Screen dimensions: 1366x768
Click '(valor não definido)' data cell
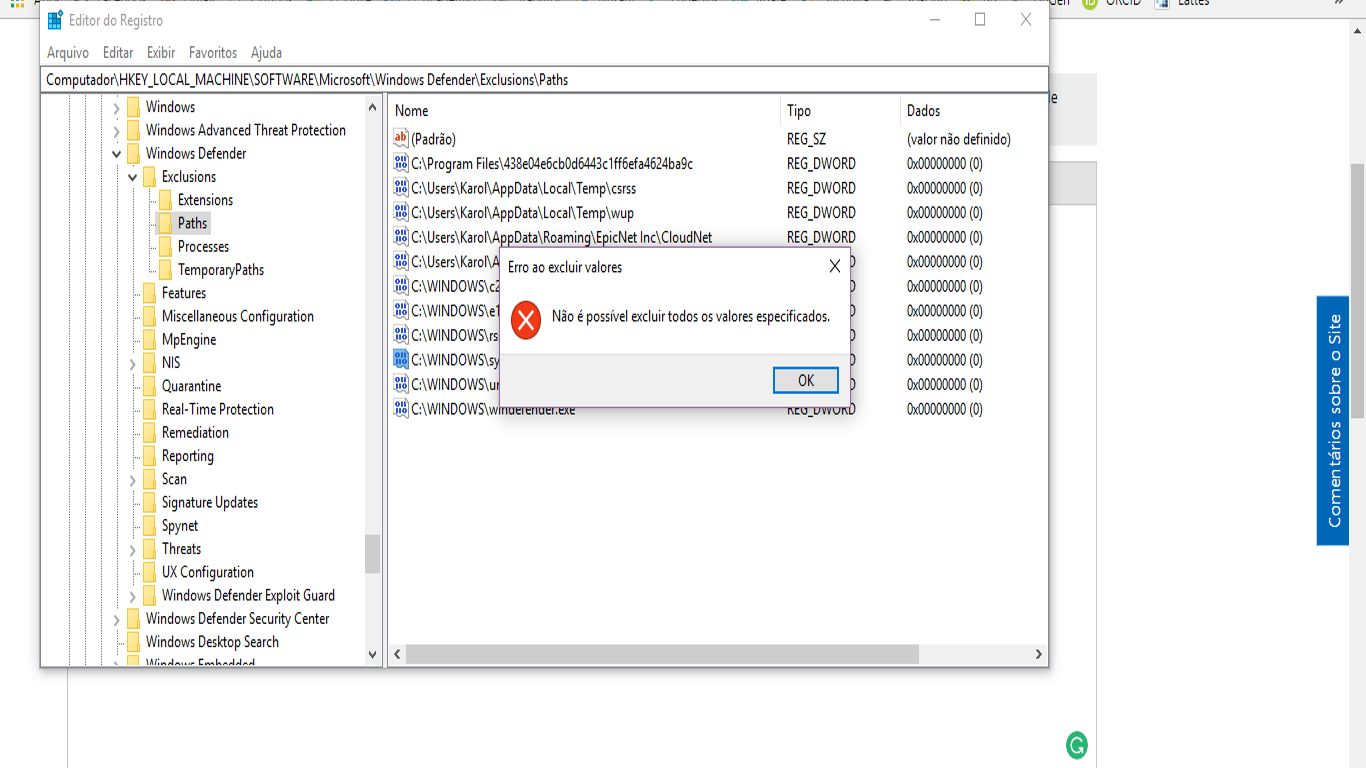coord(958,139)
